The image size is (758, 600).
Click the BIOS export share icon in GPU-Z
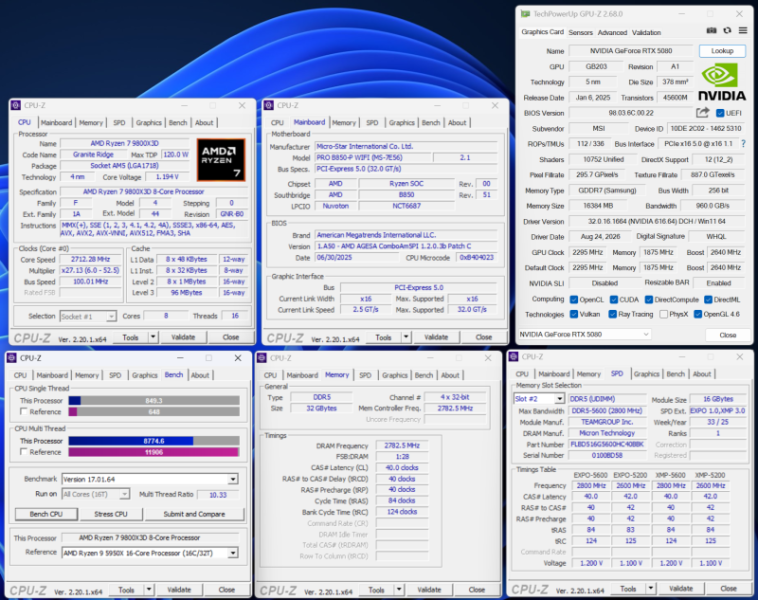tap(702, 113)
